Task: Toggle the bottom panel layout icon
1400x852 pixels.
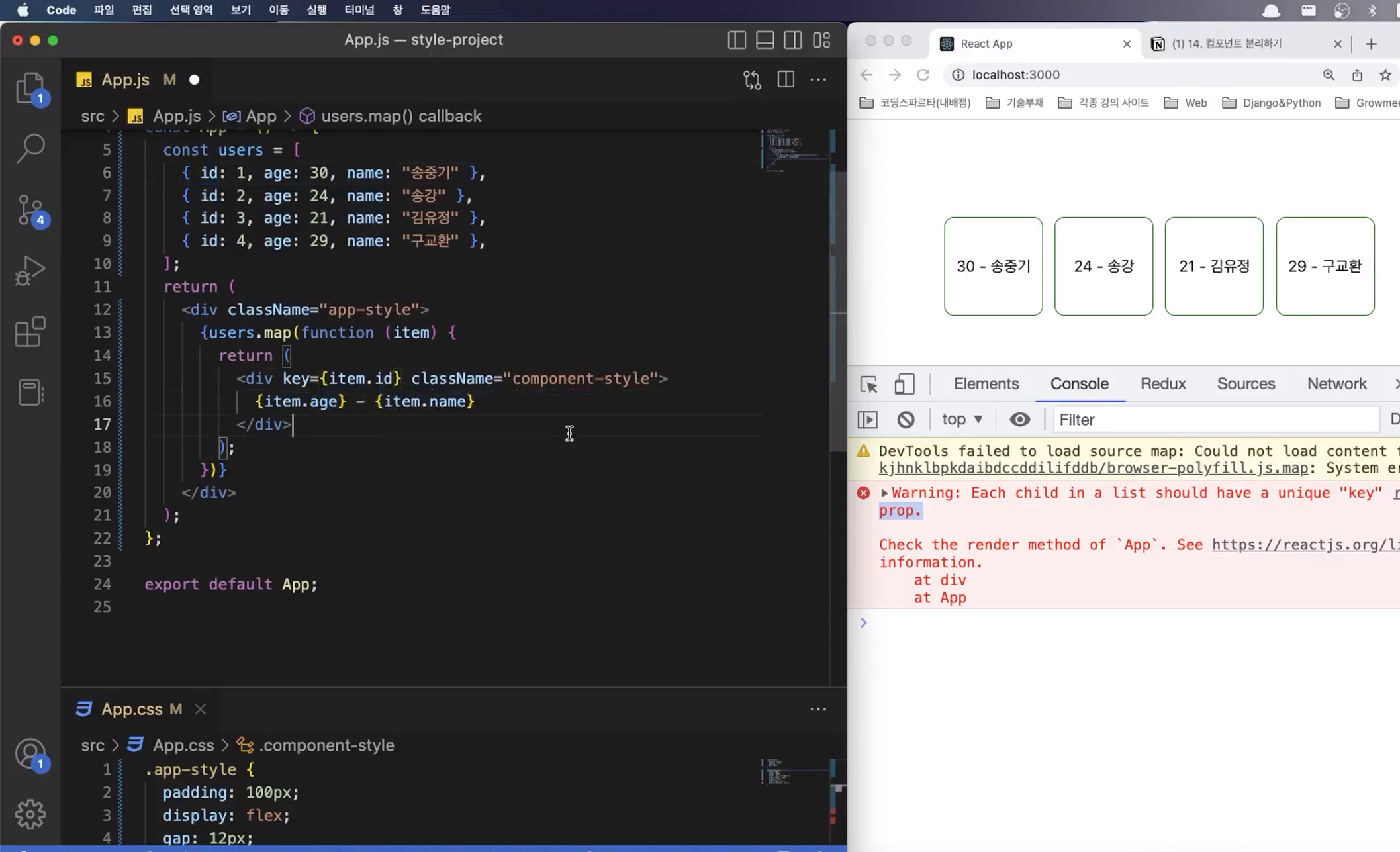Action: click(x=765, y=40)
